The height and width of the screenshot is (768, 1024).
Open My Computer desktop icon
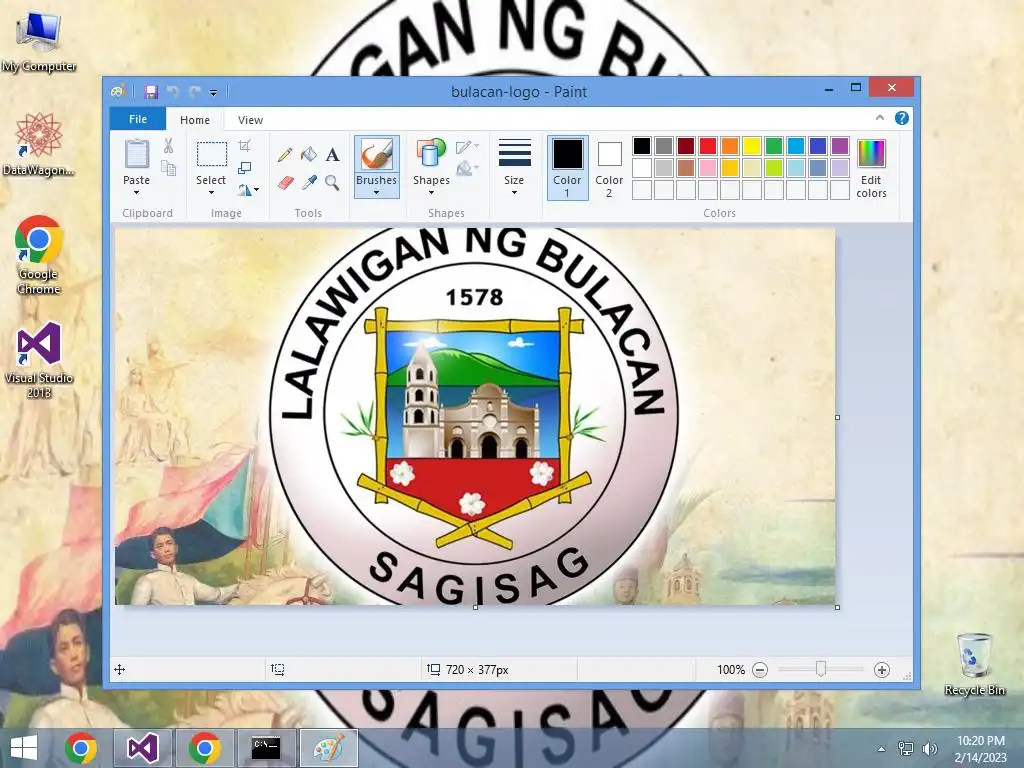pos(39,41)
